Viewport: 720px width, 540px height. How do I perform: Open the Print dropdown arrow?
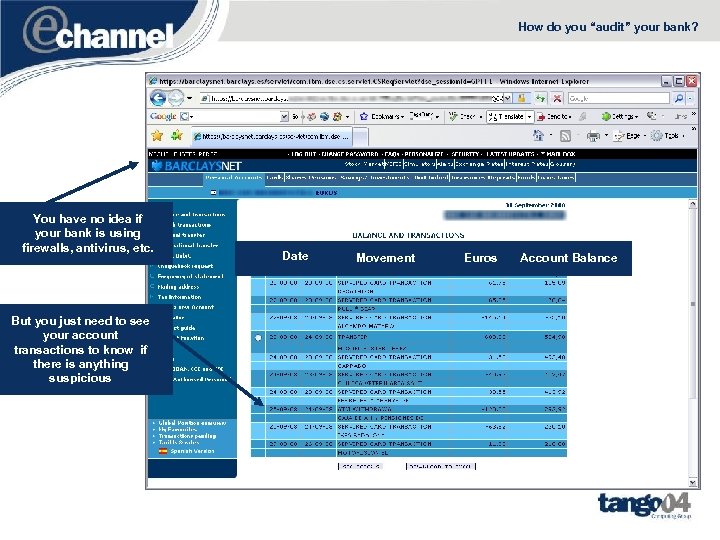point(606,136)
